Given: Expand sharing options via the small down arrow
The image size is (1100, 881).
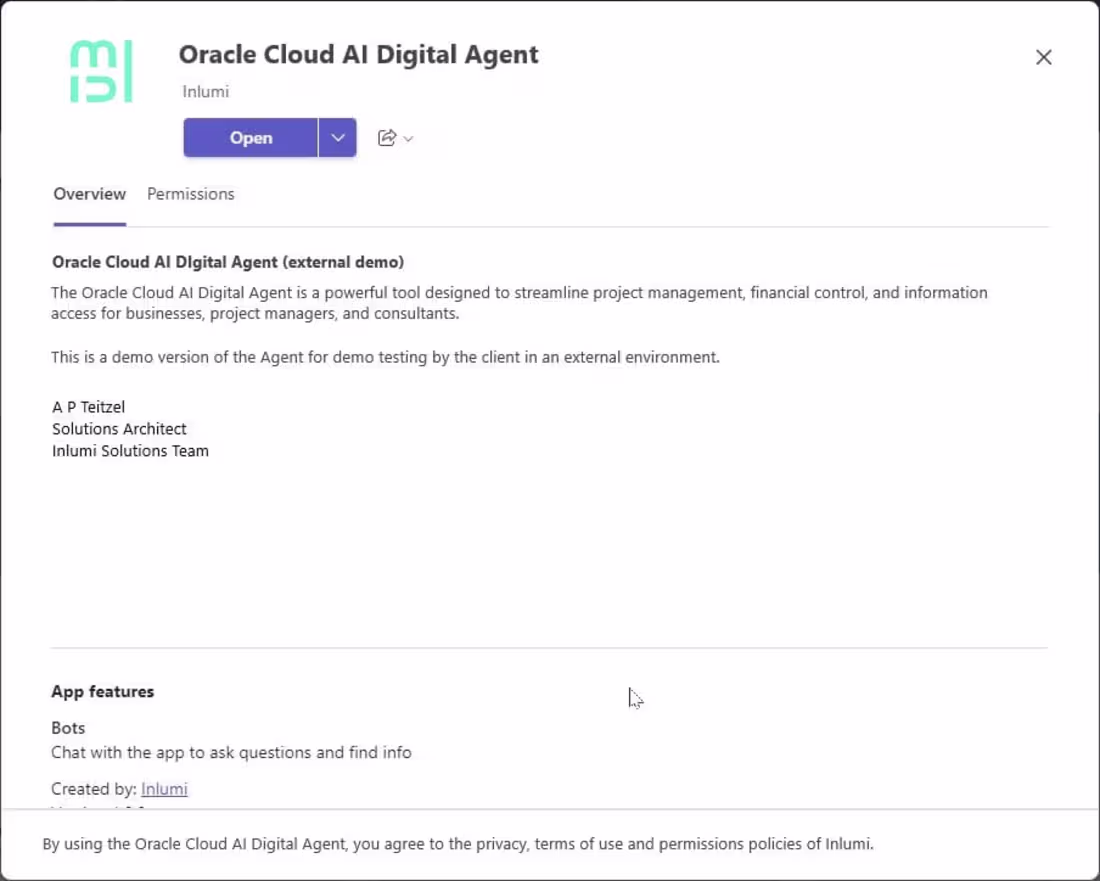Looking at the screenshot, I should [x=407, y=139].
